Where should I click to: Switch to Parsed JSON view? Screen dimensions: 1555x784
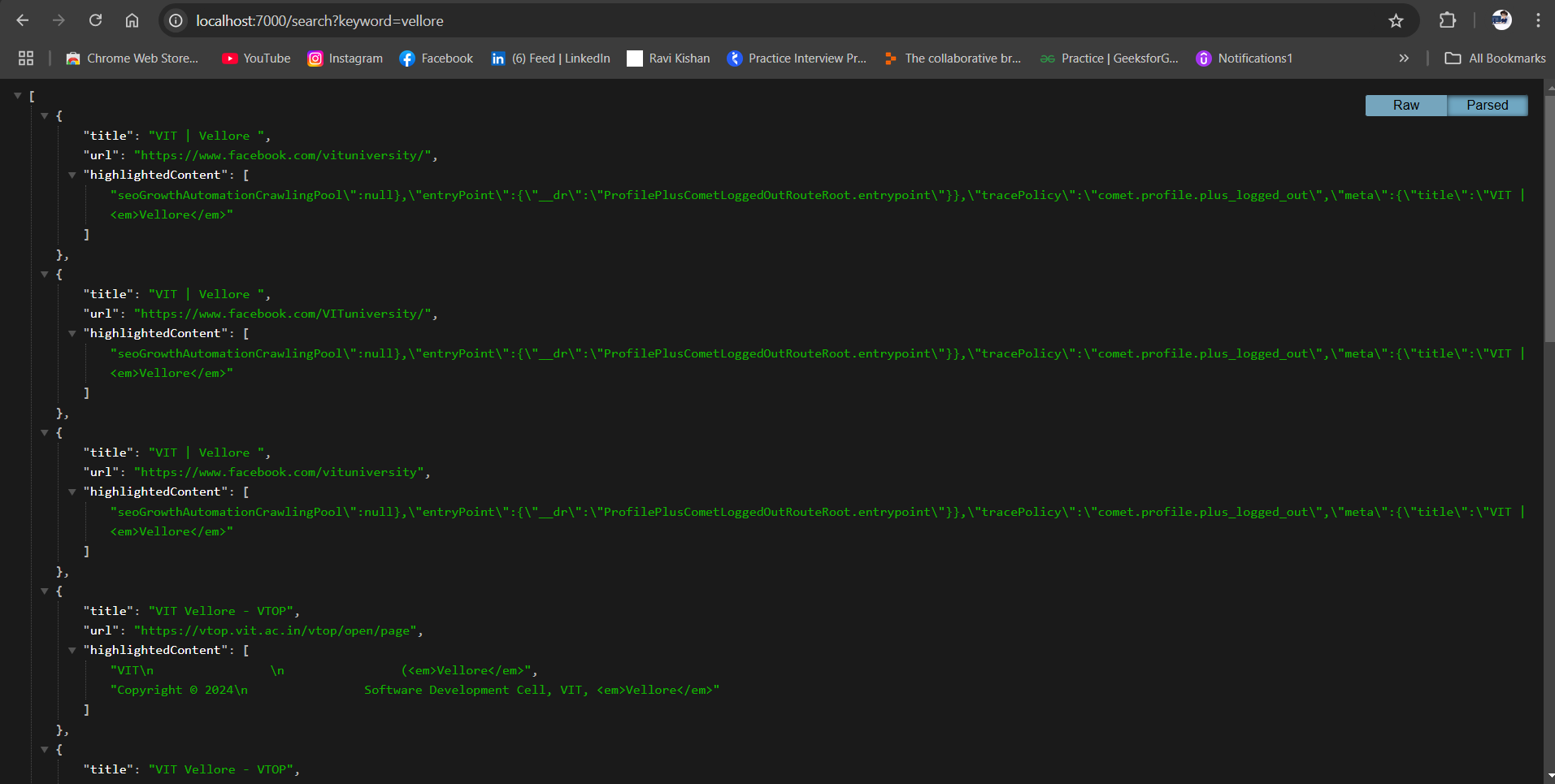coord(1488,106)
